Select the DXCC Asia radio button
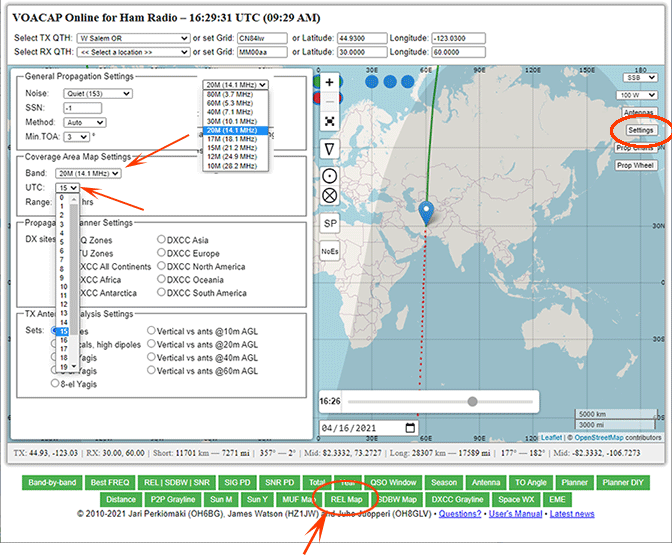This screenshot has width=672, height=557. tap(161, 239)
